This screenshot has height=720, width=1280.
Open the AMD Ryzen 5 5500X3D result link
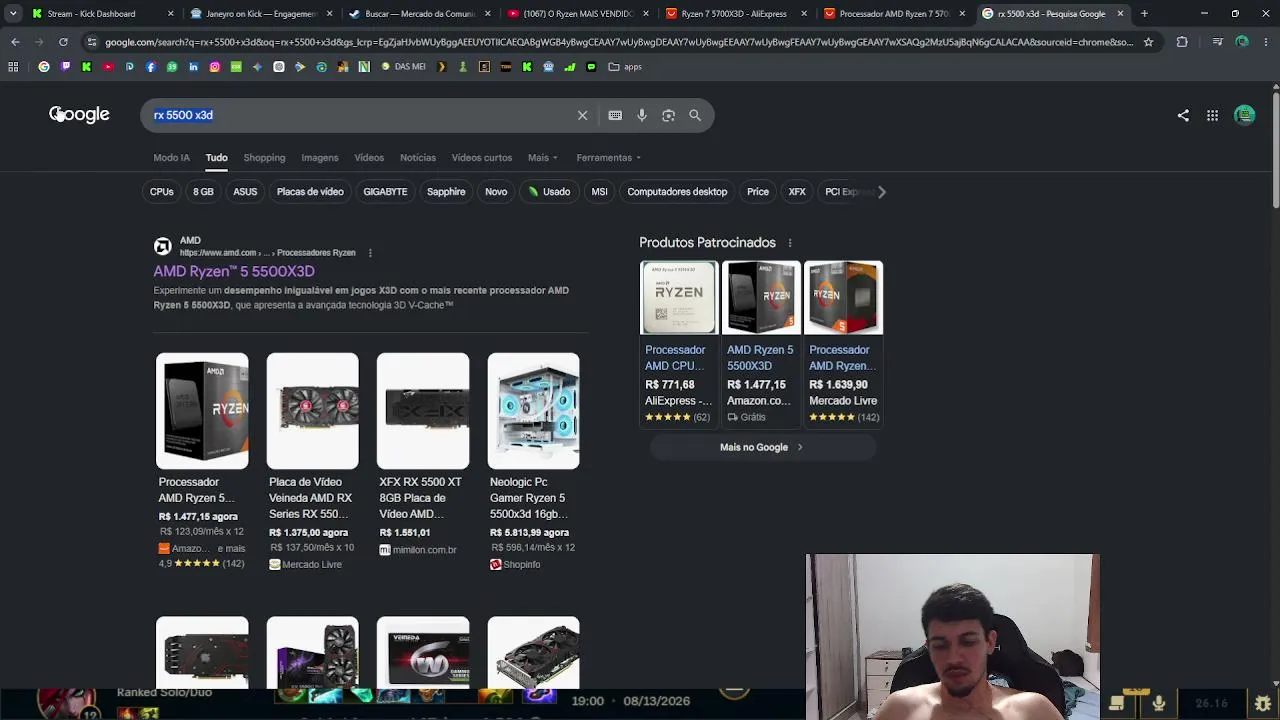point(234,272)
